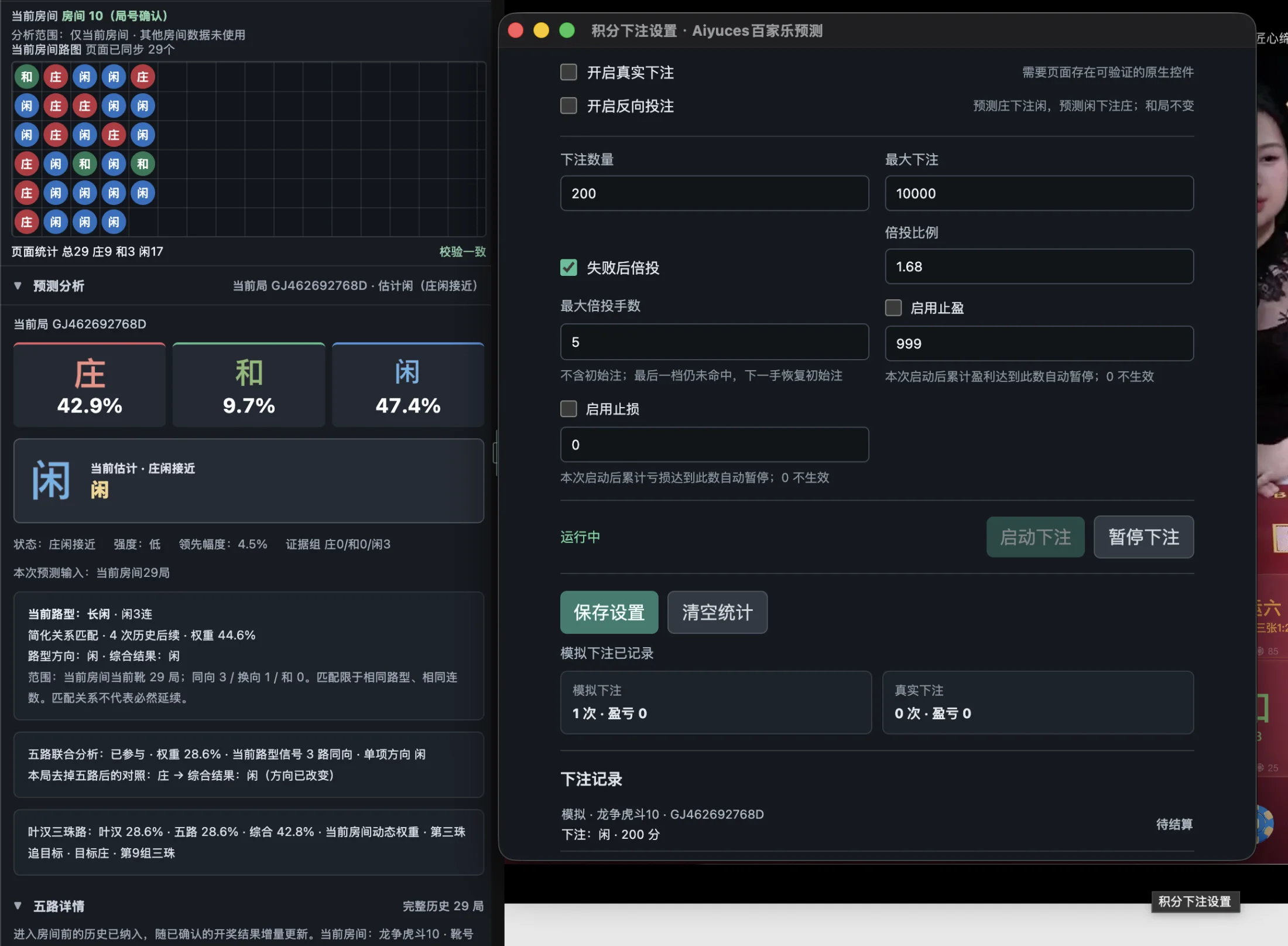Toggle the 开启反向投注 checkbox
Image resolution: width=1288 pixels, height=946 pixels.
click(568, 105)
